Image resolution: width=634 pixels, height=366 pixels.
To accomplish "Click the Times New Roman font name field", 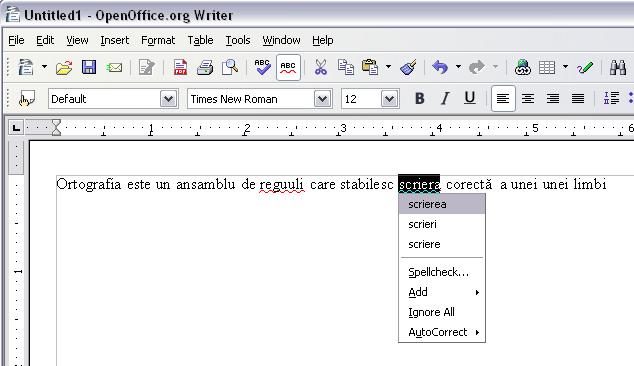I will pos(250,99).
